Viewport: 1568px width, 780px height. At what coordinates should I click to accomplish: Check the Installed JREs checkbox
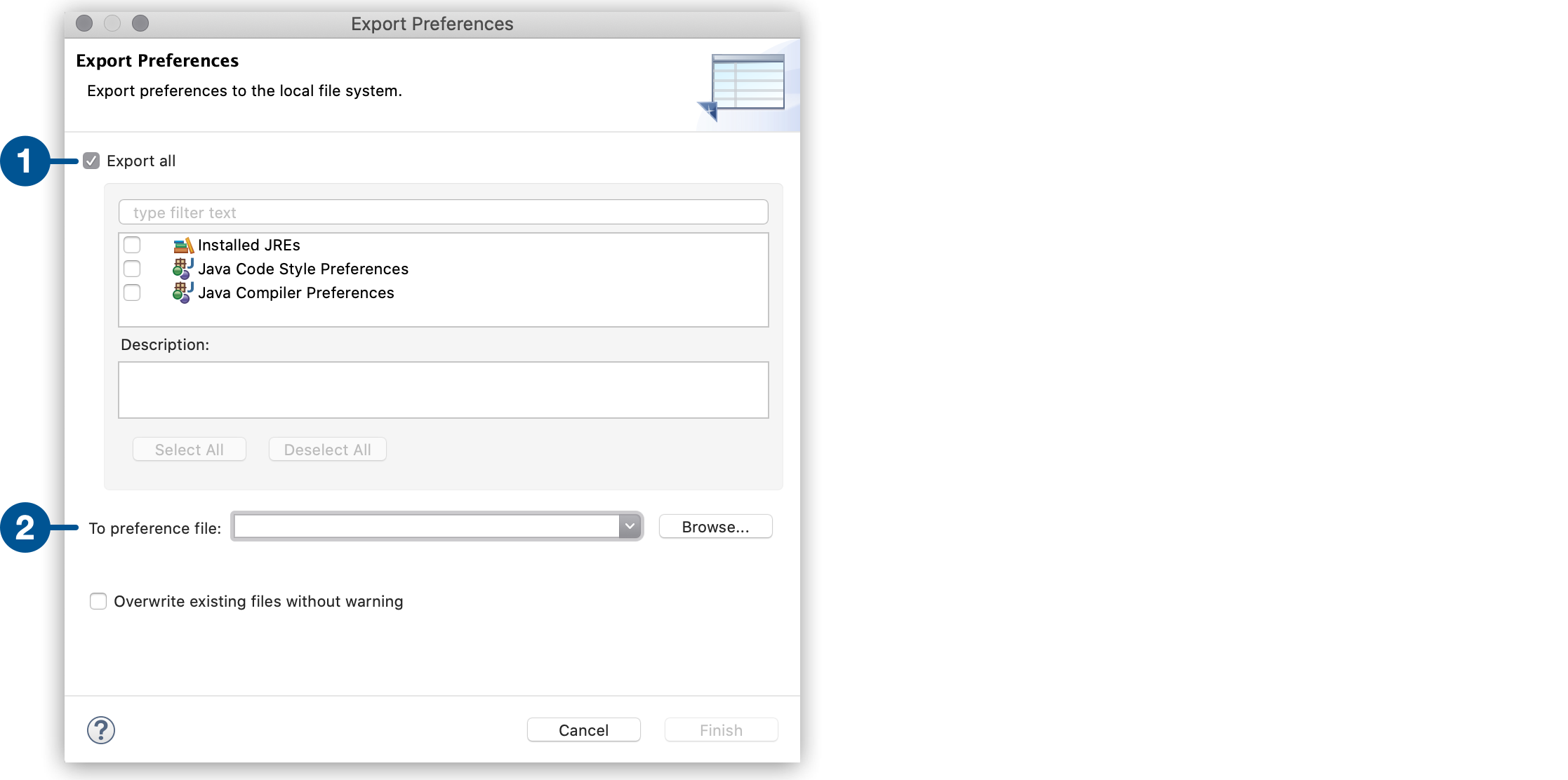(132, 245)
